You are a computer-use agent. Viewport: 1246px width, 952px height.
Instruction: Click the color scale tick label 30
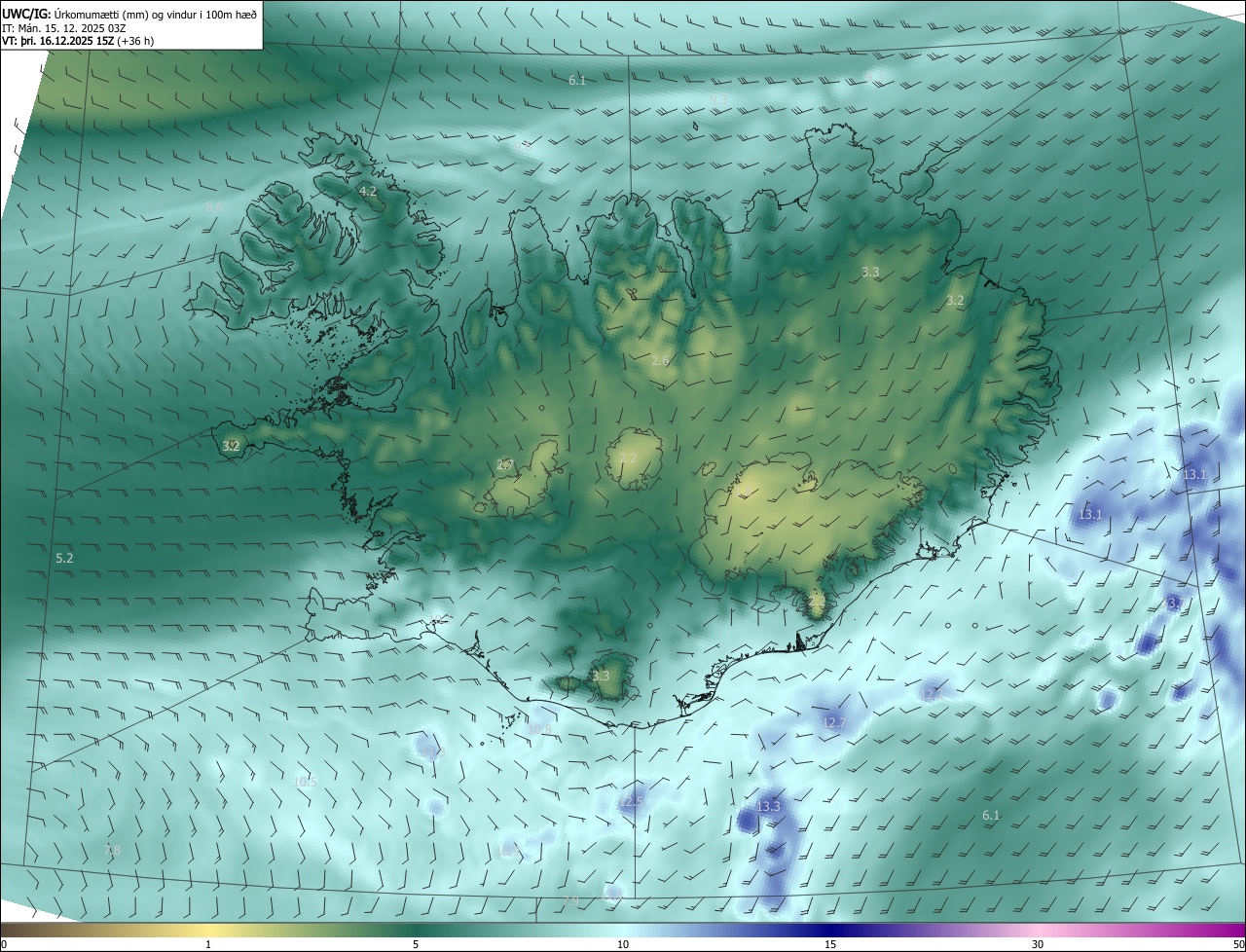(x=1038, y=945)
